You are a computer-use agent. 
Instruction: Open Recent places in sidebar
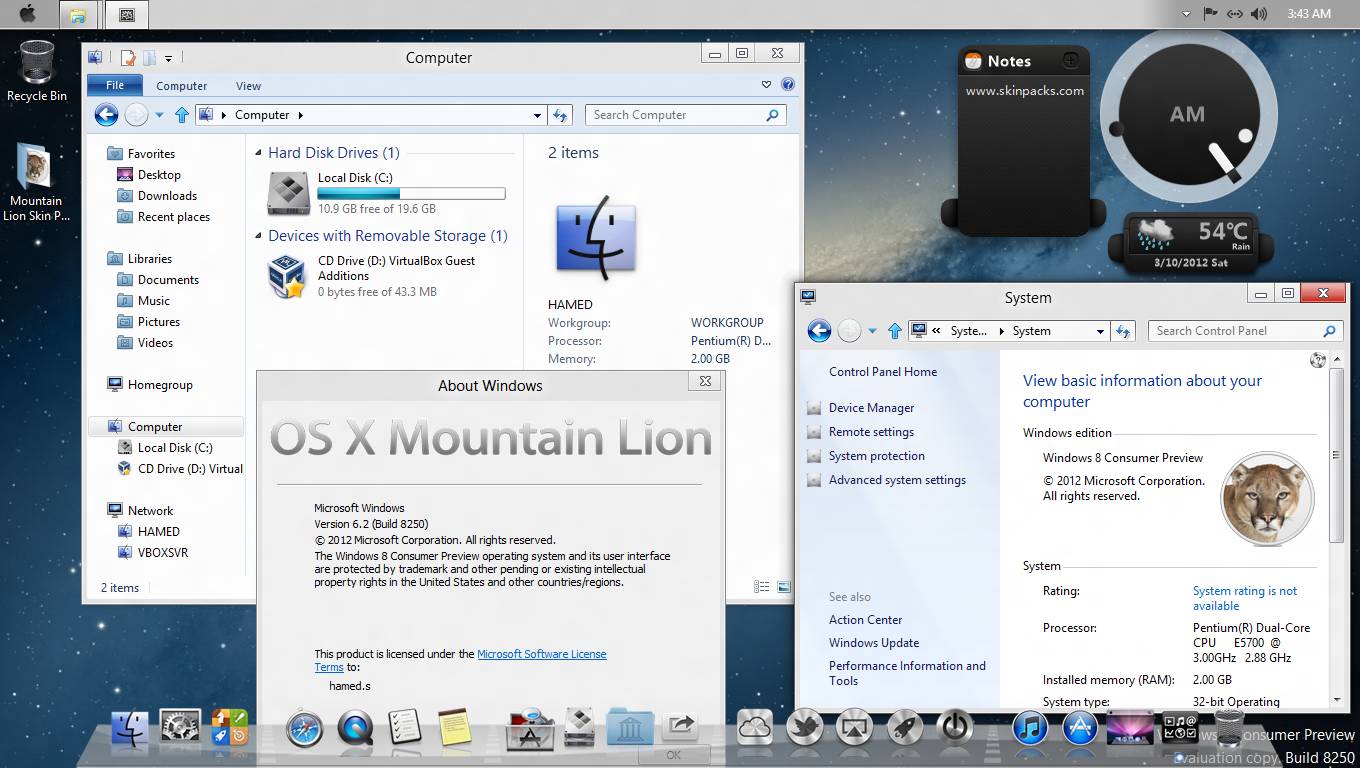coord(173,217)
